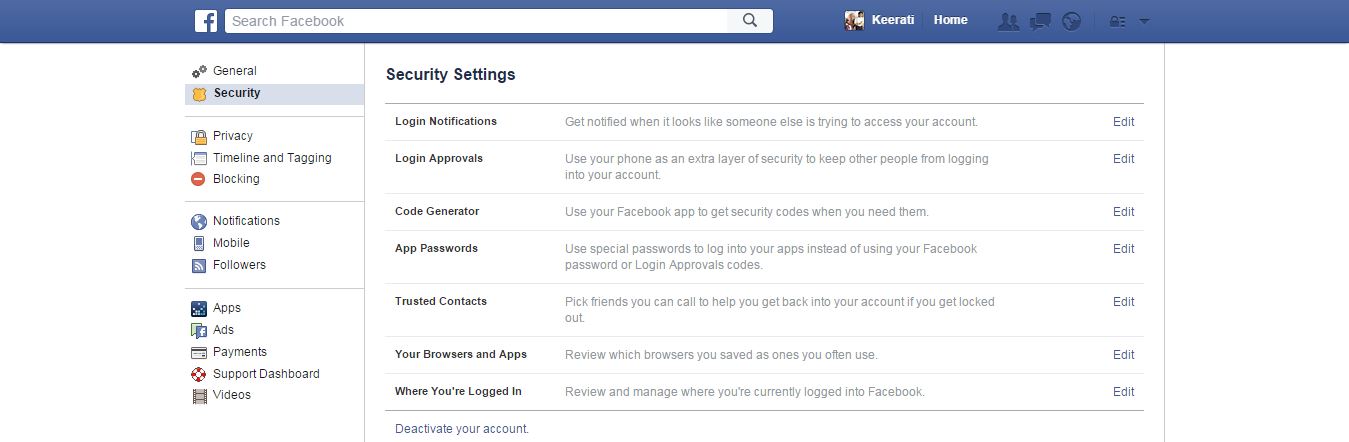The image size is (1349, 442).
Task: Open Ads settings
Action: point(223,330)
